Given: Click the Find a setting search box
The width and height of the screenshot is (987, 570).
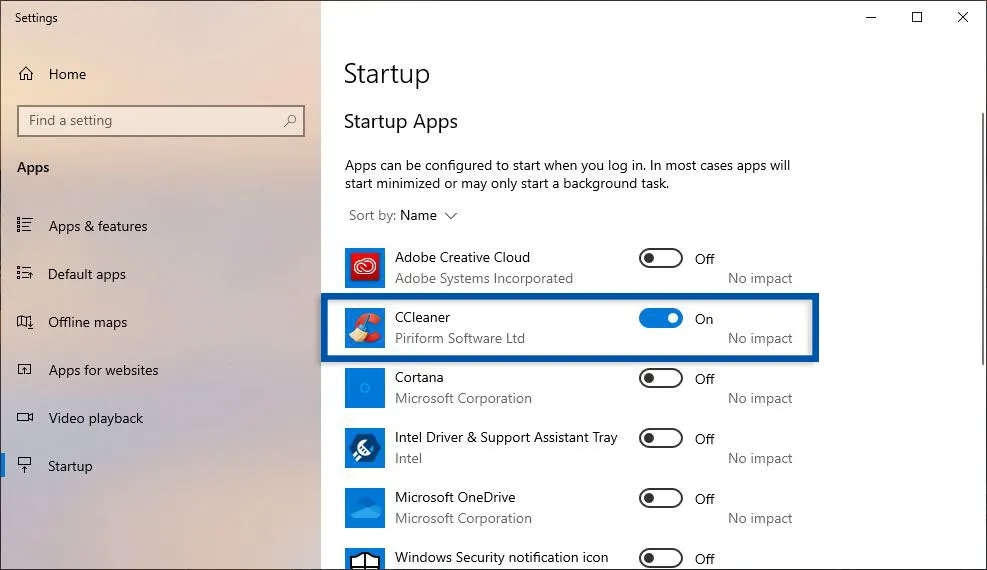Looking at the screenshot, I should tap(161, 121).
